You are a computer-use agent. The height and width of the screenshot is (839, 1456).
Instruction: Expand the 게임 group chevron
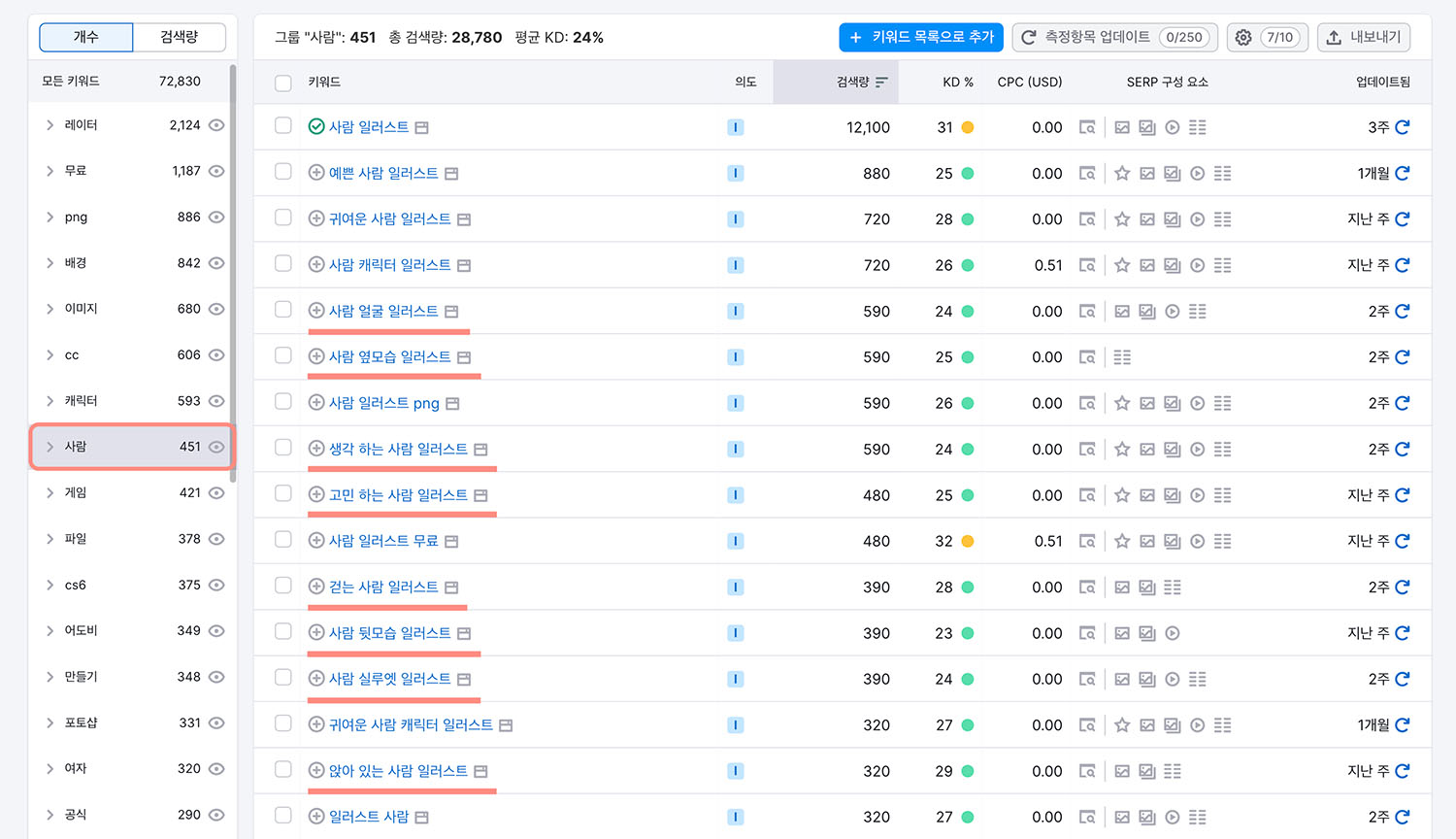point(50,492)
